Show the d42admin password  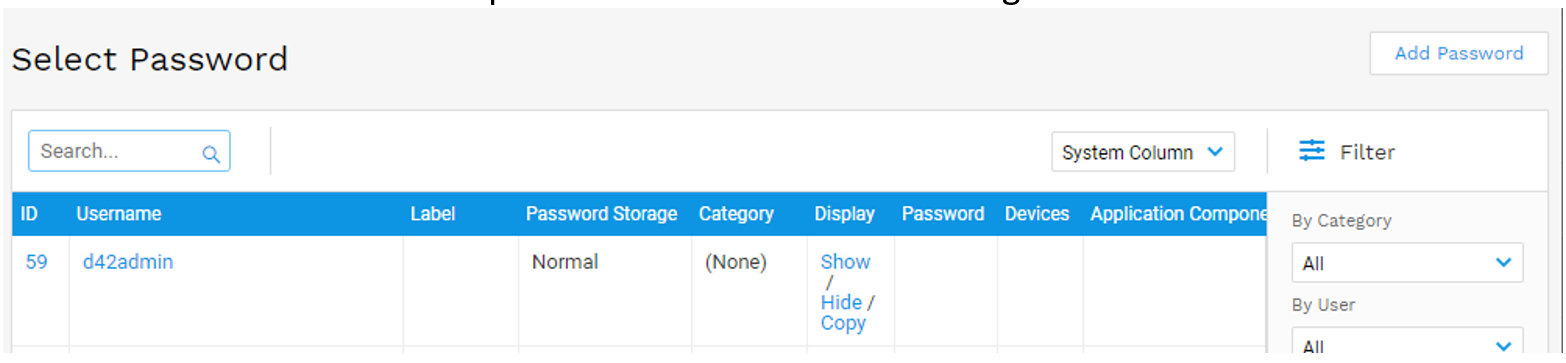(x=845, y=262)
